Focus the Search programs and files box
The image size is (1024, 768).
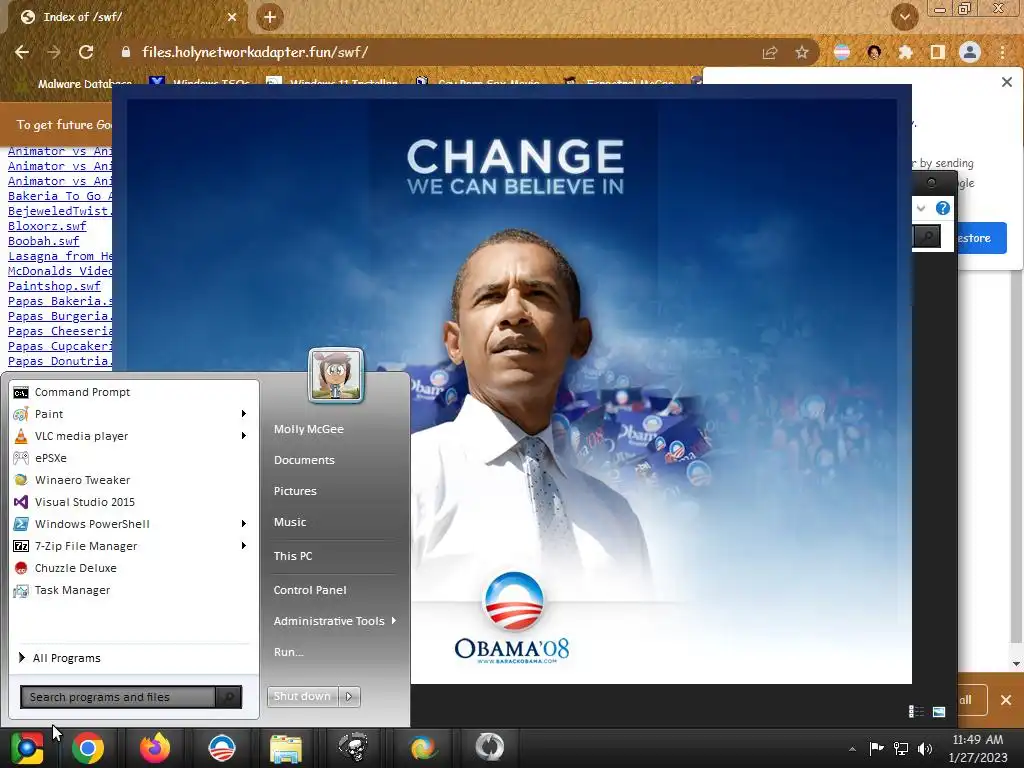click(x=118, y=697)
